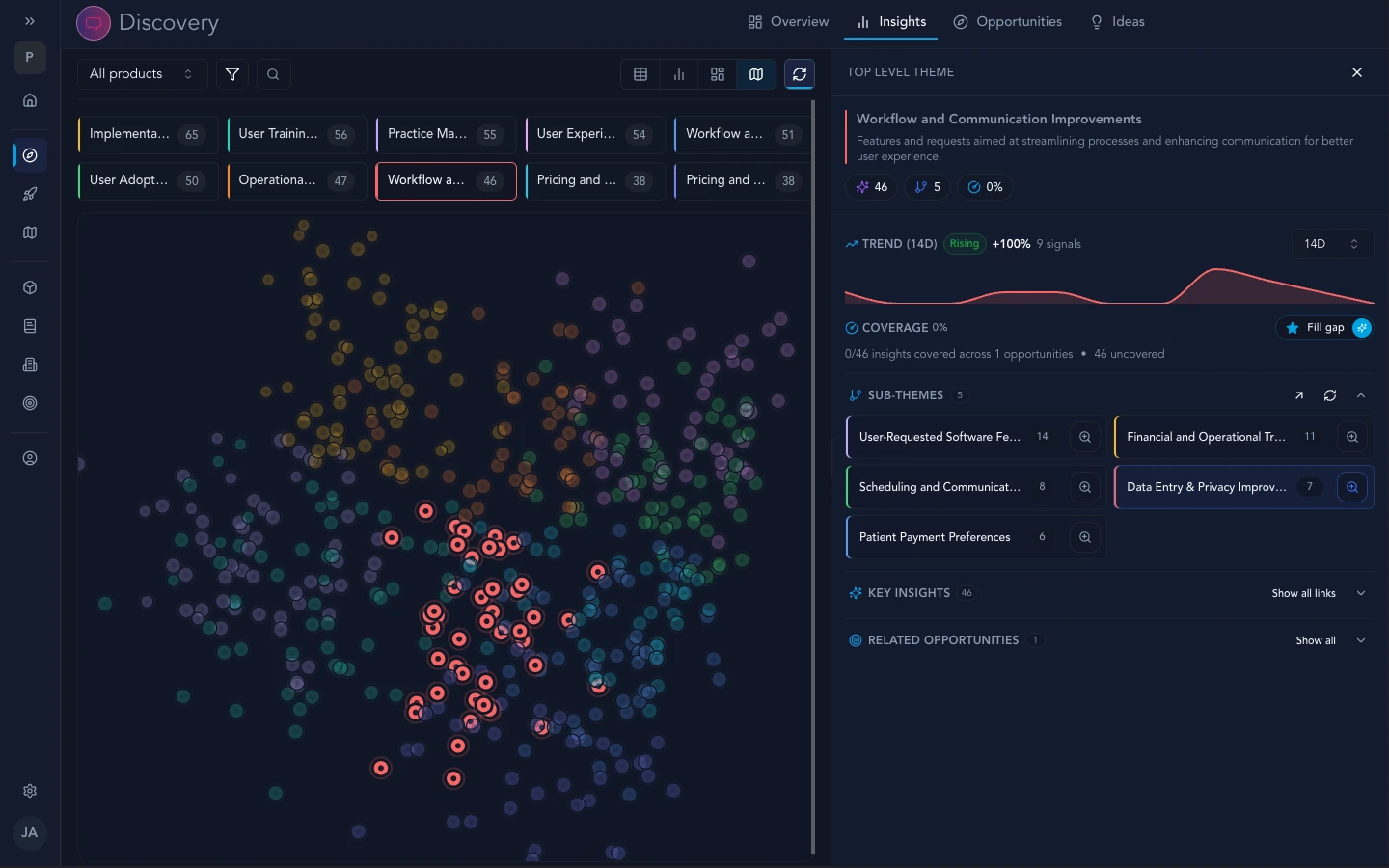1389x868 pixels.
Task: Go to the Overview tab
Action: click(x=788, y=22)
